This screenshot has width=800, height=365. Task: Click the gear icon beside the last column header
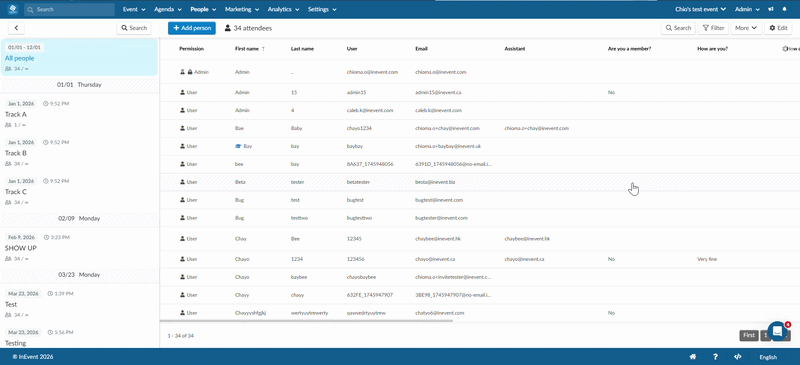(785, 48)
